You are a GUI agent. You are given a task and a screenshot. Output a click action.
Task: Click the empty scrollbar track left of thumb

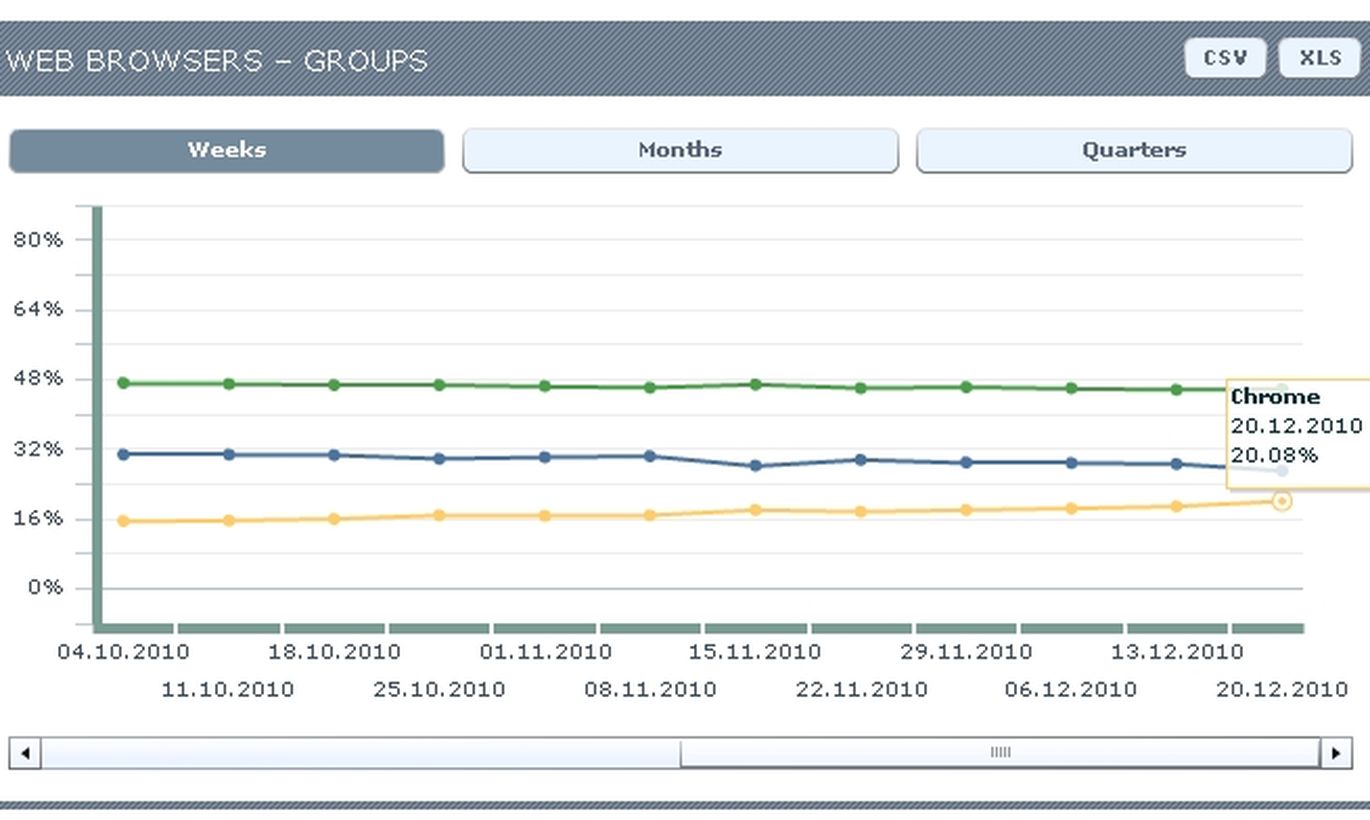click(360, 752)
